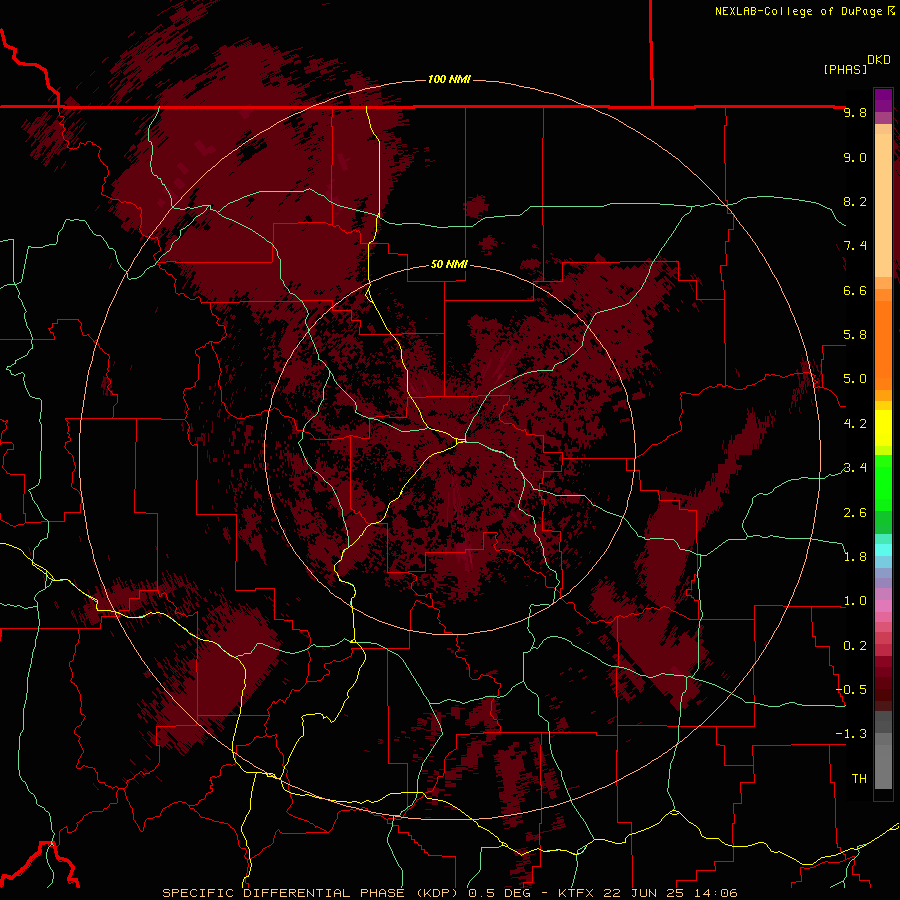Click the 6.6 value on the color scale
This screenshot has height=900, width=900.
point(855,290)
